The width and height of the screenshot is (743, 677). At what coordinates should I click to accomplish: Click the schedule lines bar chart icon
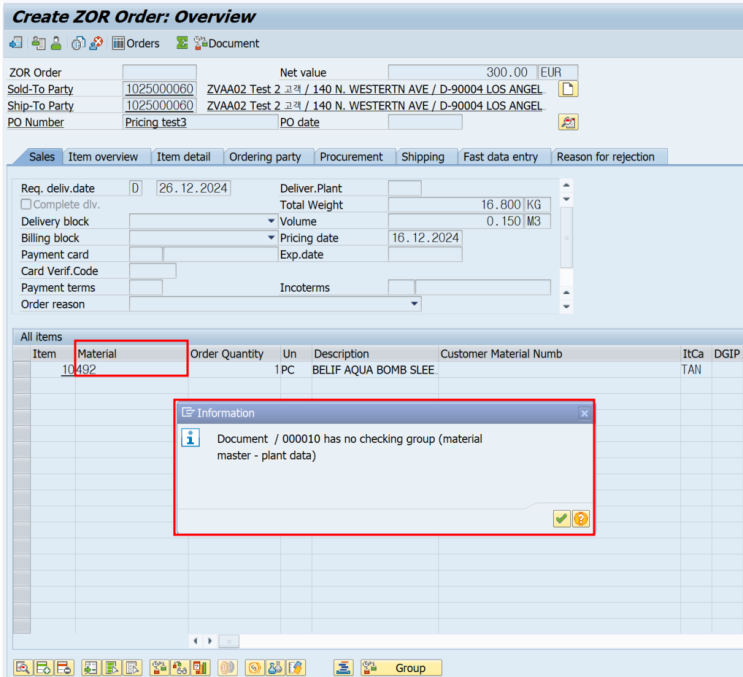pos(200,668)
